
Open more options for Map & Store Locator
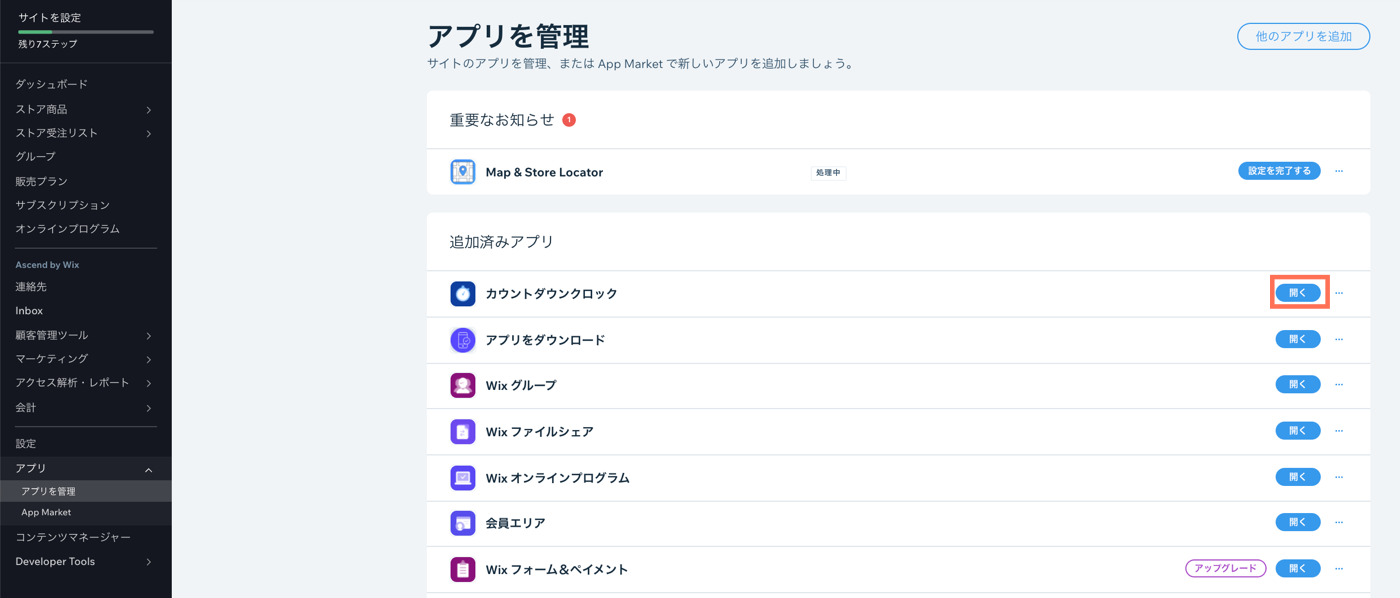tap(1339, 171)
